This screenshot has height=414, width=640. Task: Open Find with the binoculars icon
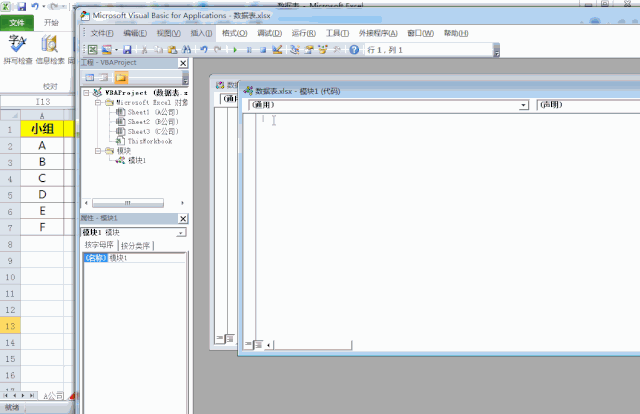coord(187,50)
